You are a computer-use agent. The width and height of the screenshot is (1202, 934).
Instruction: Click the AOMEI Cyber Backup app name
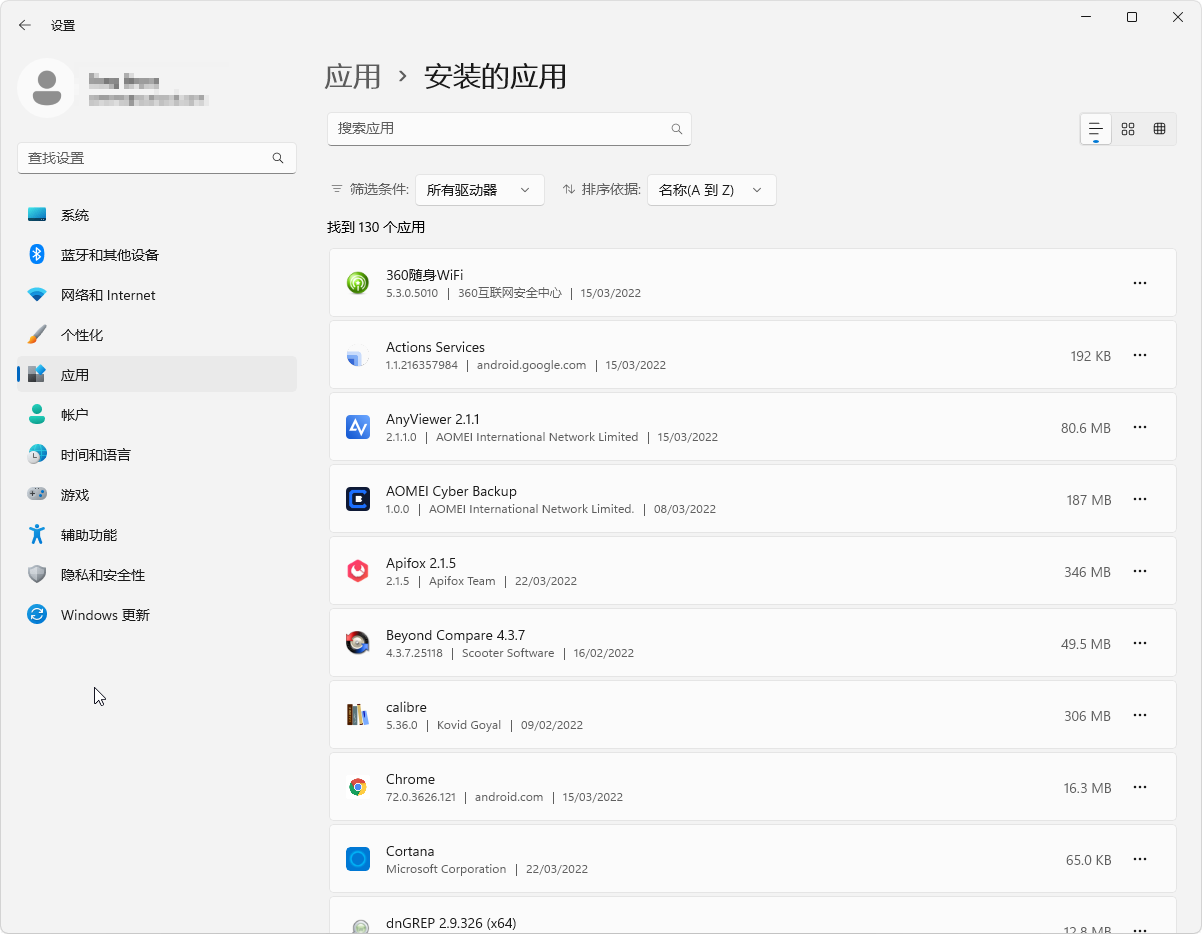click(451, 491)
